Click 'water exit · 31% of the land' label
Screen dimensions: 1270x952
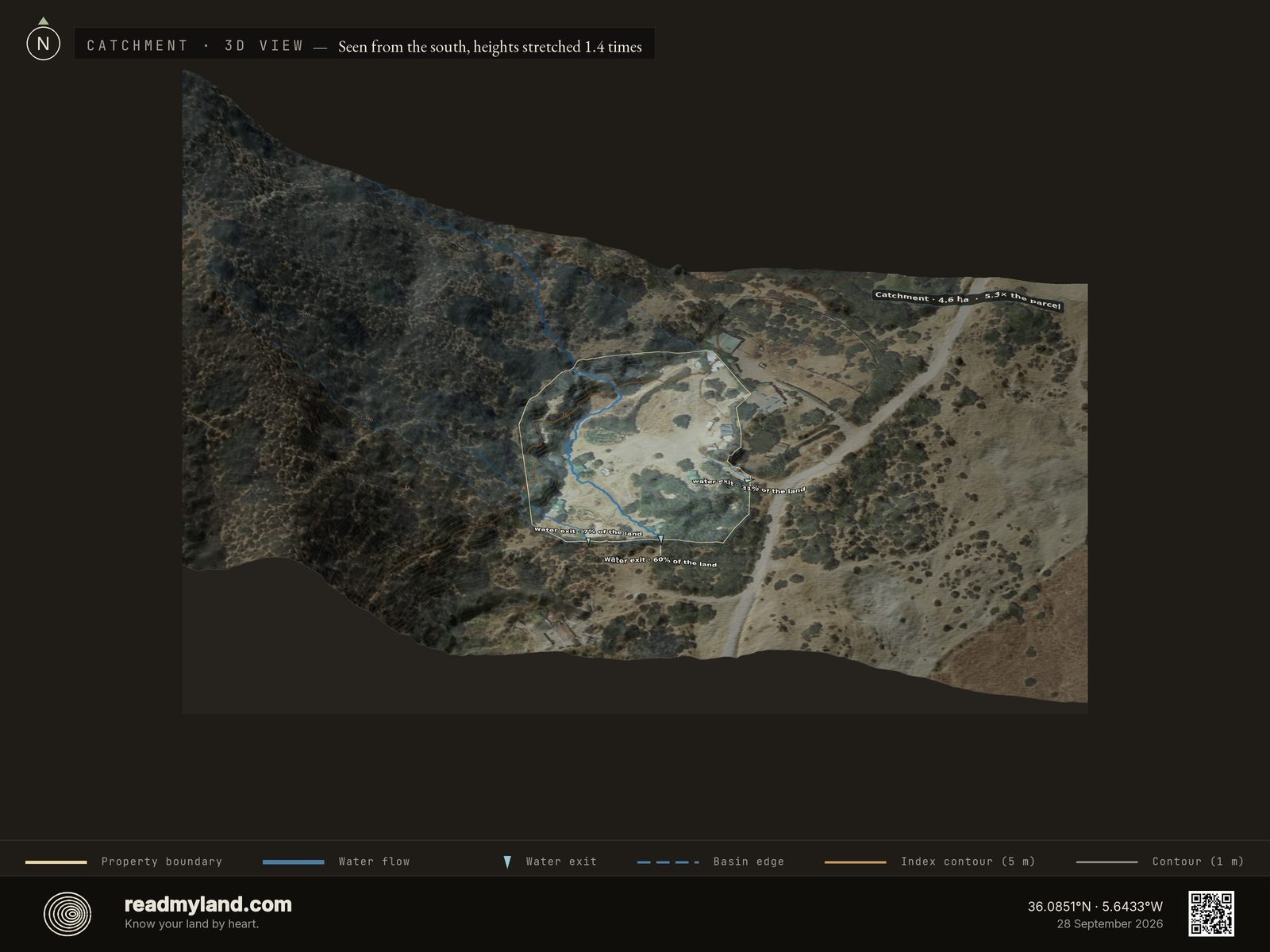(x=749, y=486)
